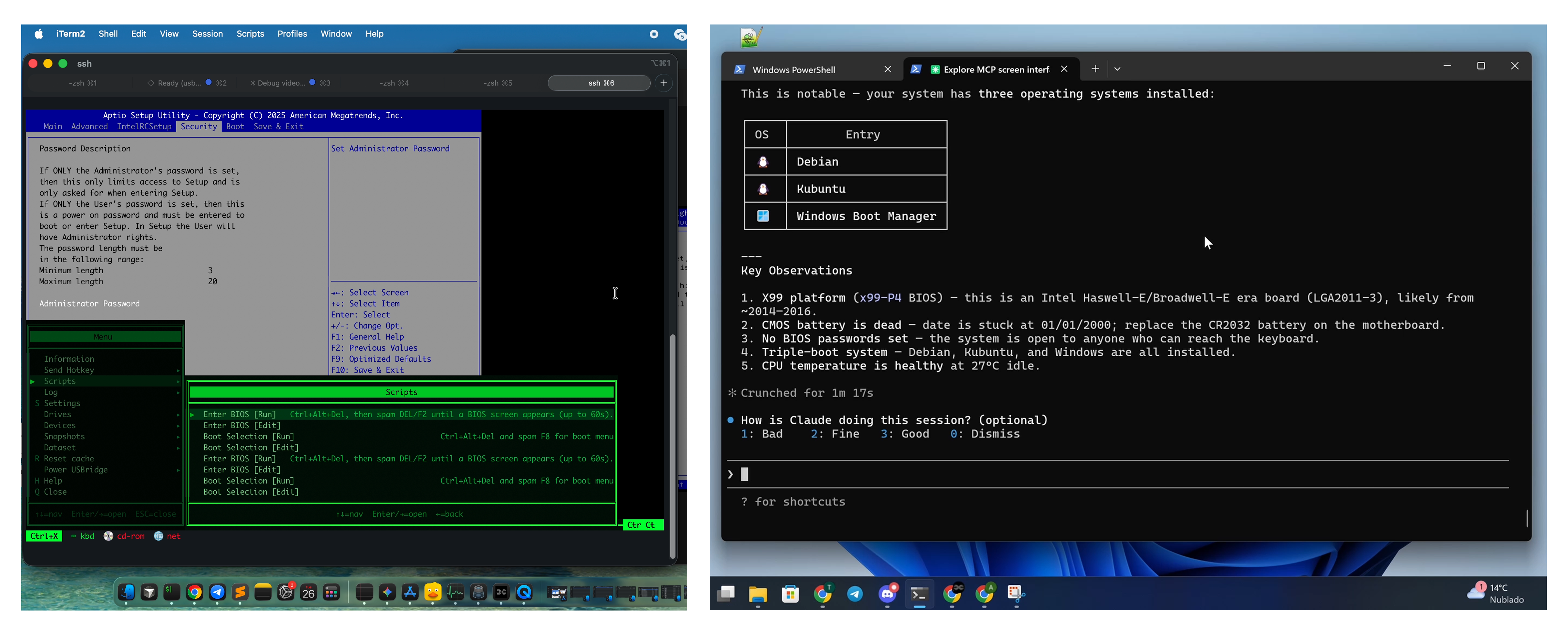Click the first Enter BIOS [Edit] script
Image resolution: width=1568 pixels, height=635 pixels.
click(402, 425)
